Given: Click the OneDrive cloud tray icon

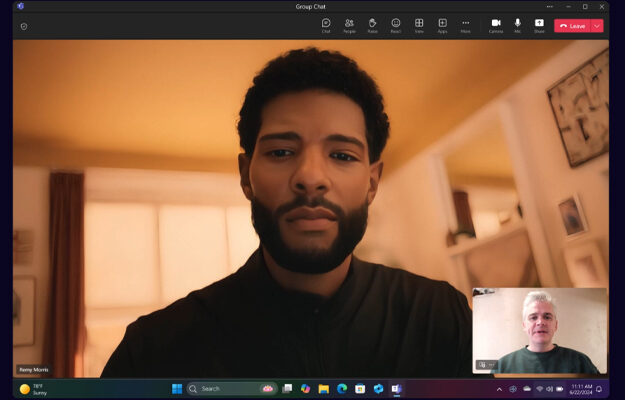Looking at the screenshot, I should coord(527,389).
